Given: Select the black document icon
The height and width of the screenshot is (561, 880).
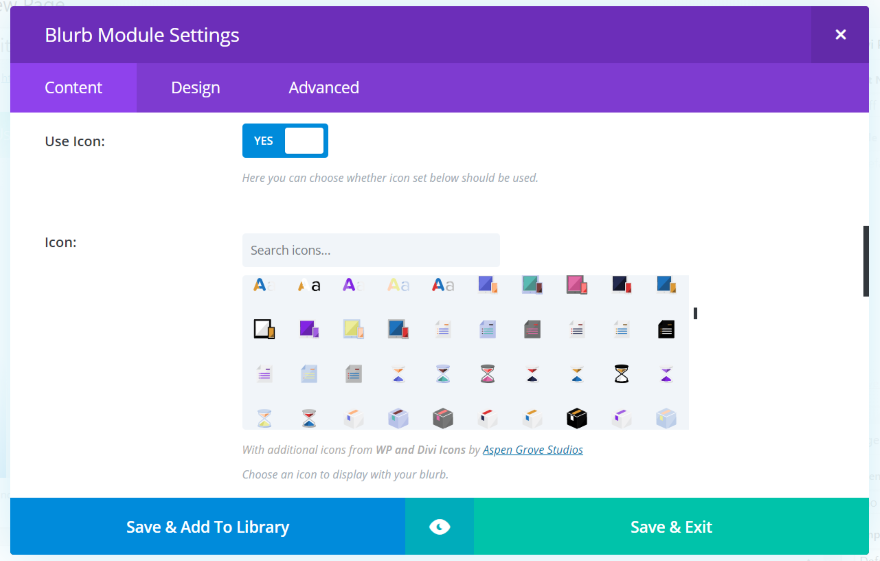Looking at the screenshot, I should point(666,328).
